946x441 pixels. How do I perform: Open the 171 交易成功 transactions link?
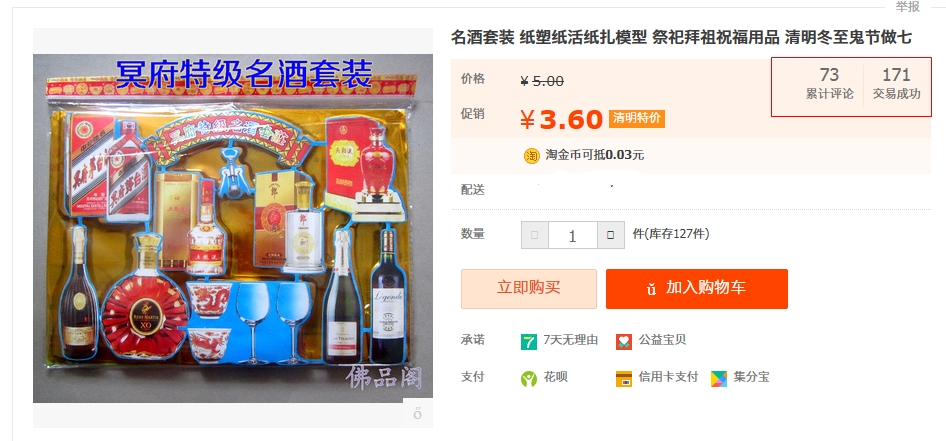click(897, 83)
